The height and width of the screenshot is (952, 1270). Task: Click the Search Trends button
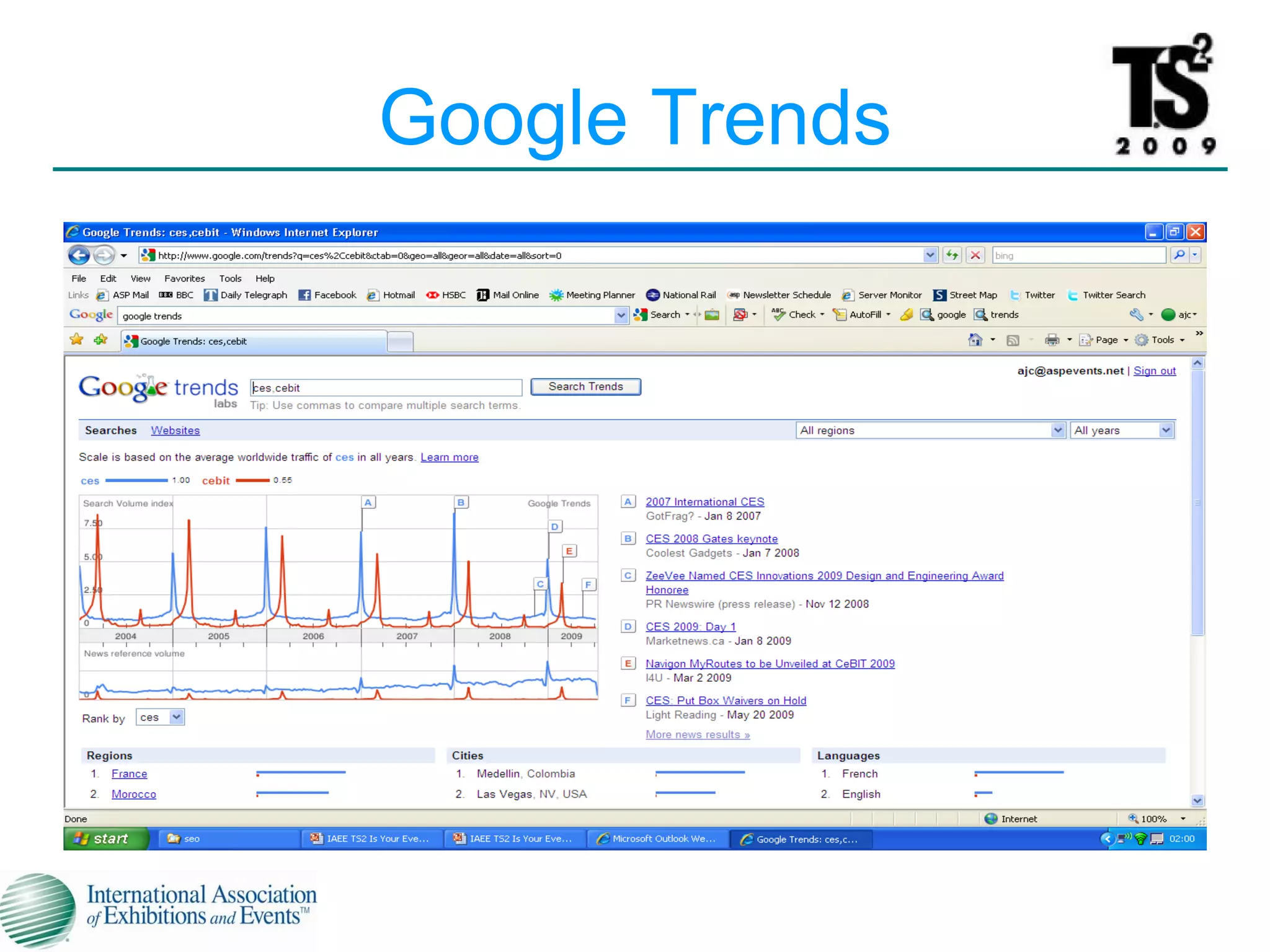point(585,387)
